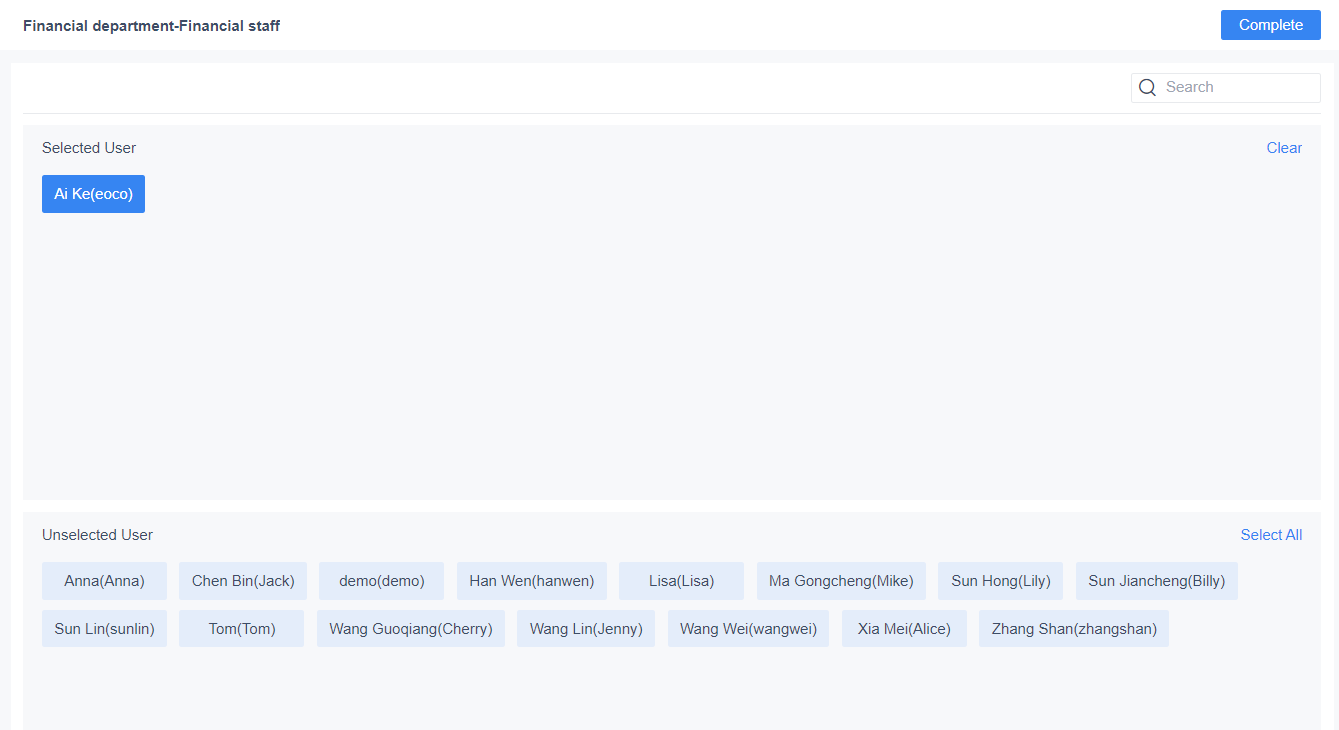Add demo(demo) to selected users
Image resolution: width=1339 pixels, height=730 pixels.
[381, 580]
